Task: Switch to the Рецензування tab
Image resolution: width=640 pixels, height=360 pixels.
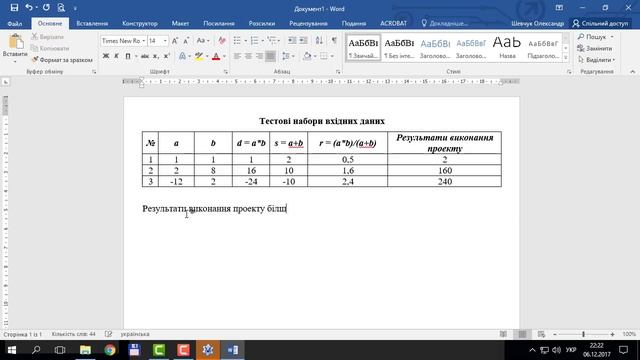Action: pyautogui.click(x=308, y=23)
